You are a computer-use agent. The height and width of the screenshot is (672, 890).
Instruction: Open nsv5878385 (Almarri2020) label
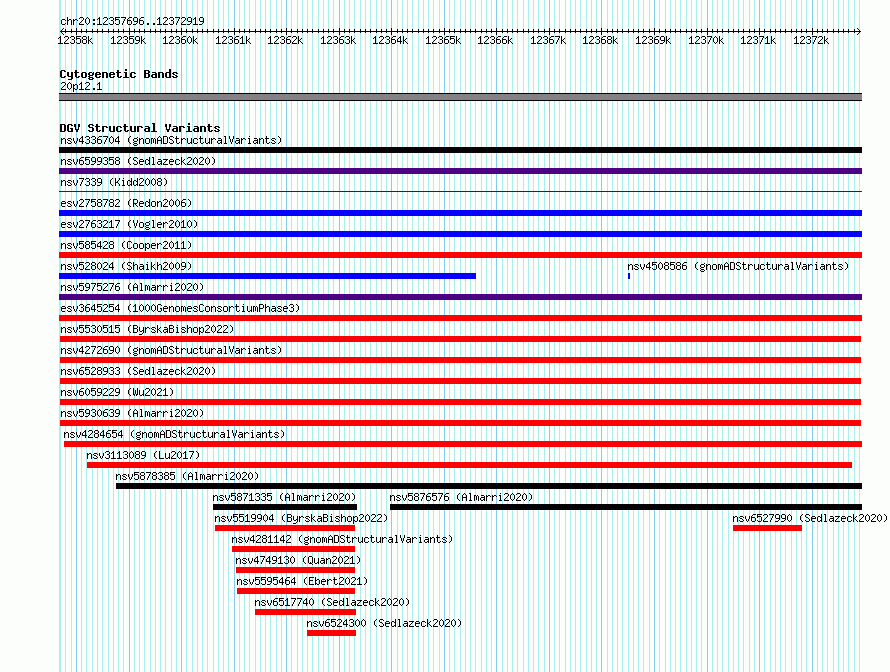[187, 476]
